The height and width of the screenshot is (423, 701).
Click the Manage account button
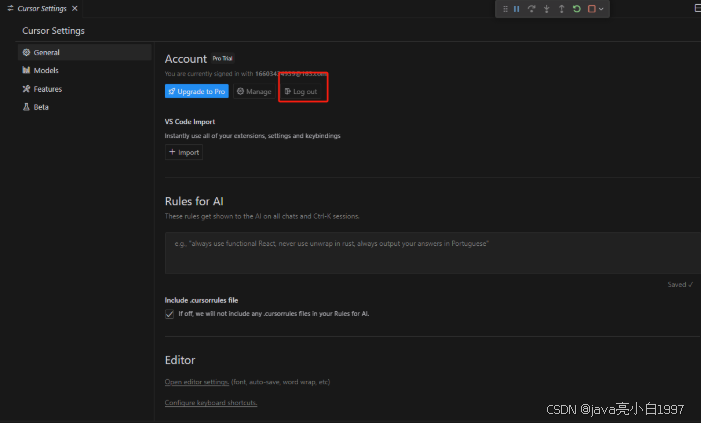(x=254, y=91)
